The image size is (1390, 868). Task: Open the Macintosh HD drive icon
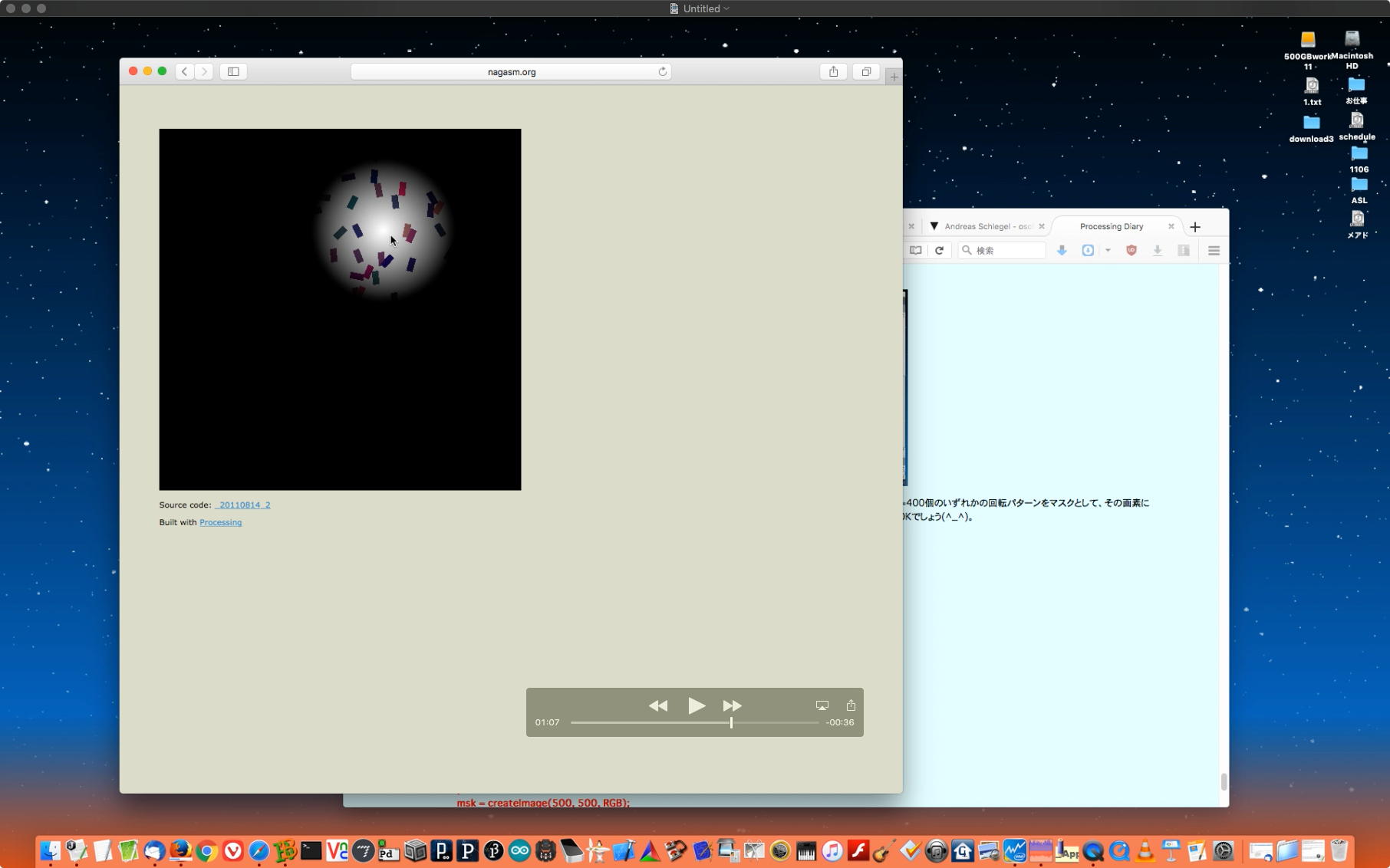[1352, 39]
